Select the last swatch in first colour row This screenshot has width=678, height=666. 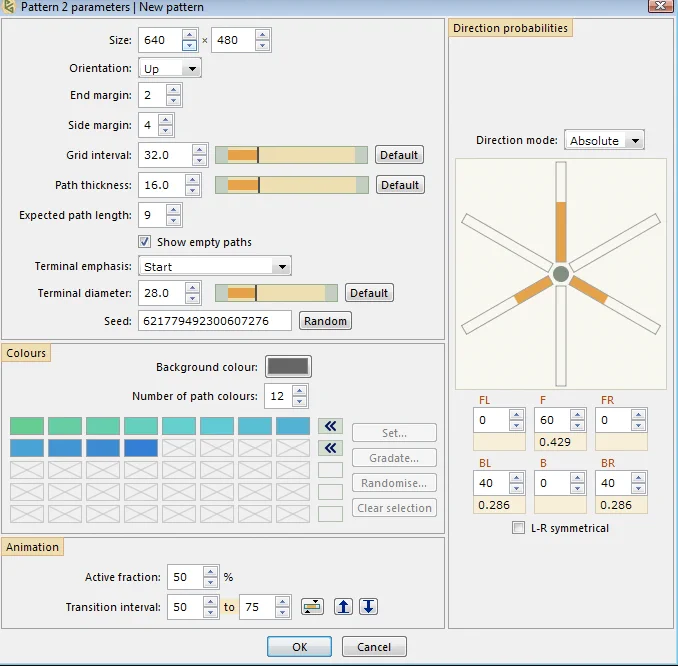(293, 426)
